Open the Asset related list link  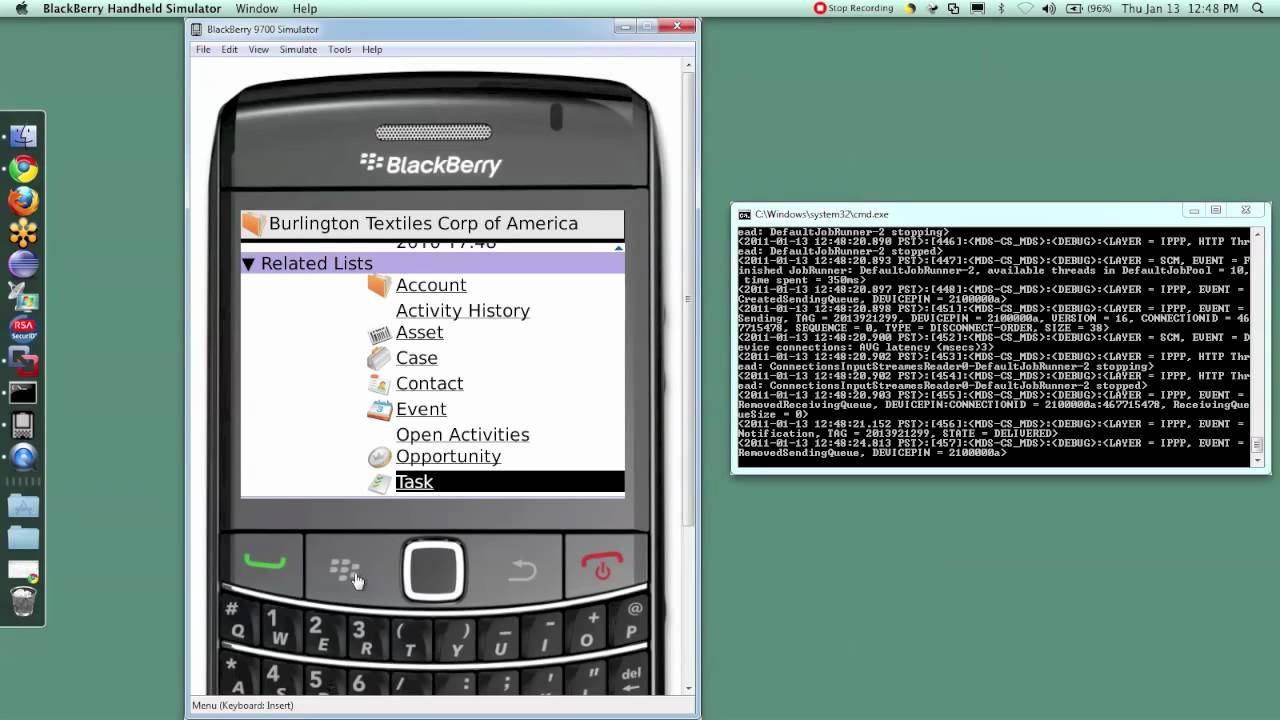[x=419, y=333]
